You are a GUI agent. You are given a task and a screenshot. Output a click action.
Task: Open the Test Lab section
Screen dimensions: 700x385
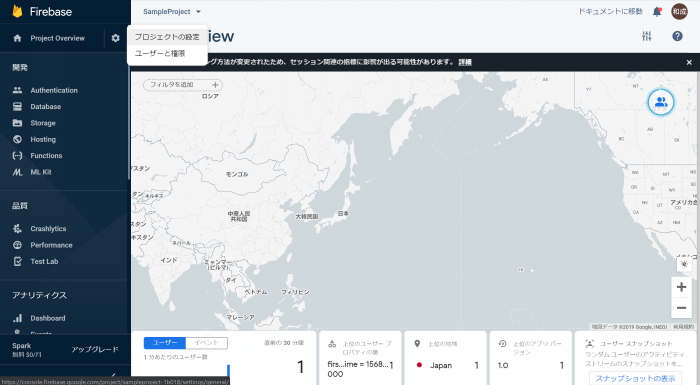pos(44,261)
